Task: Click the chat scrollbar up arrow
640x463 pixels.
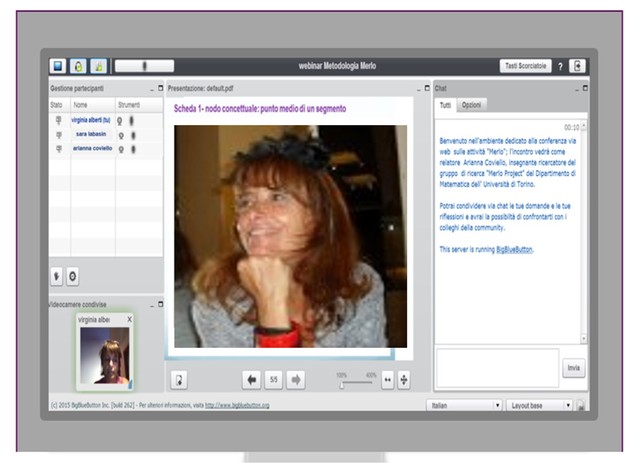Action: pos(584,125)
